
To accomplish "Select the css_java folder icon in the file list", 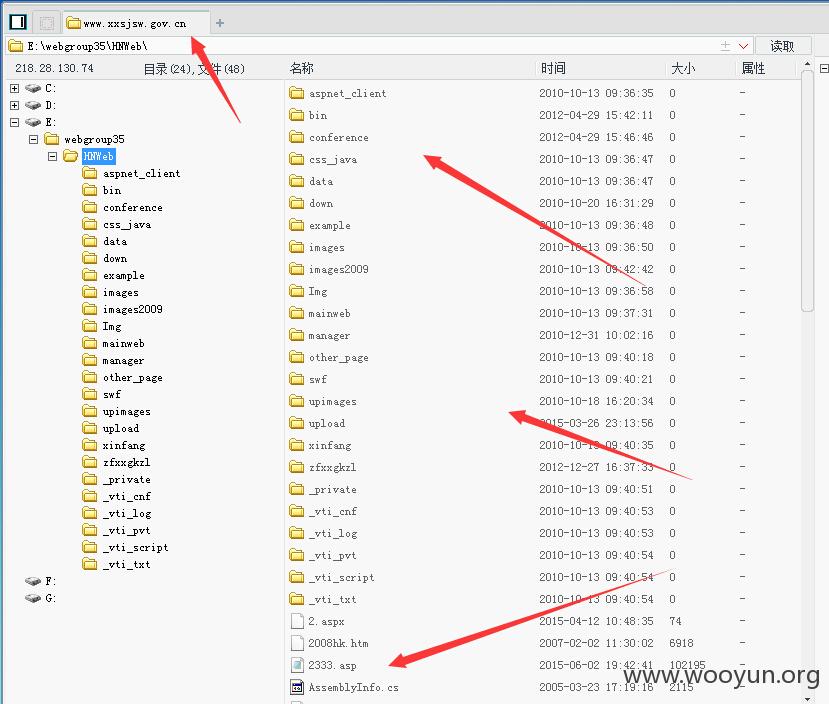I will pos(297,160).
